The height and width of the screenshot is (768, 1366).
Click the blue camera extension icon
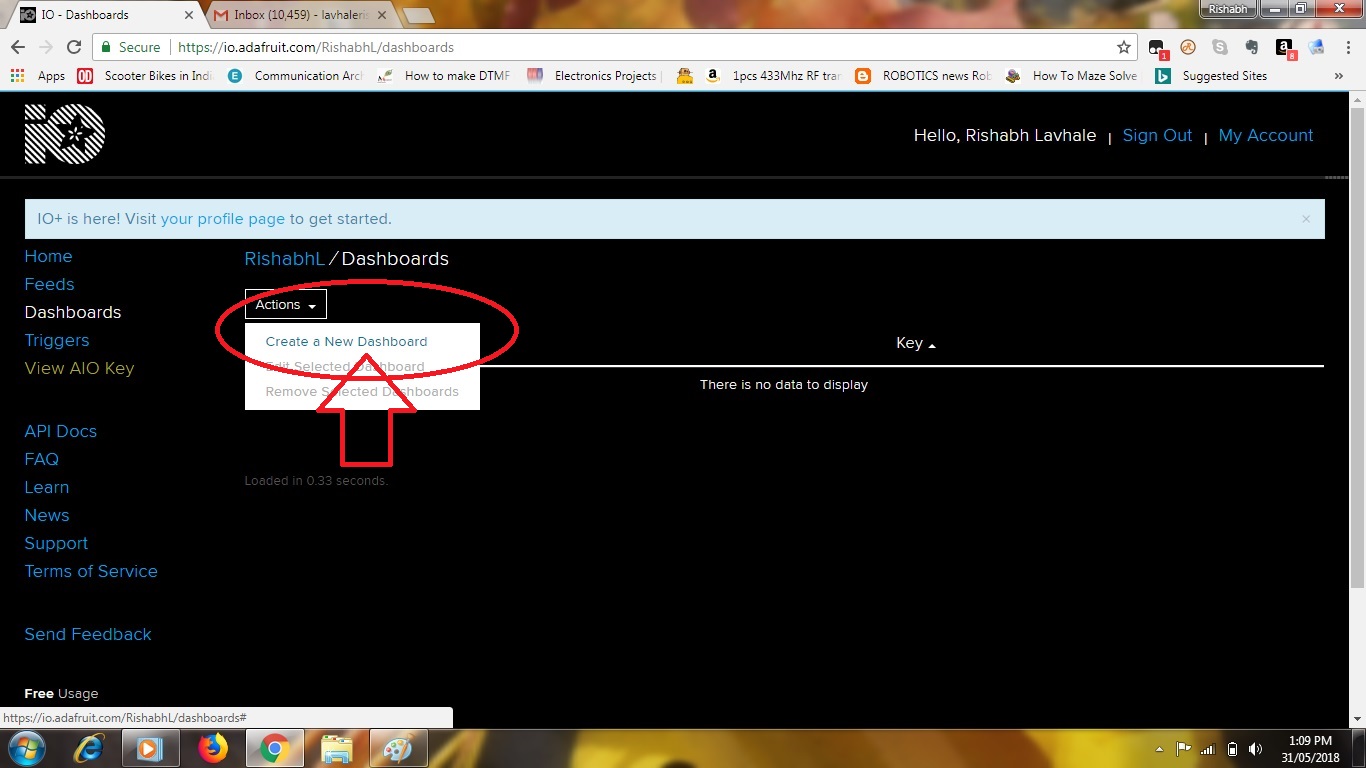(1316, 47)
